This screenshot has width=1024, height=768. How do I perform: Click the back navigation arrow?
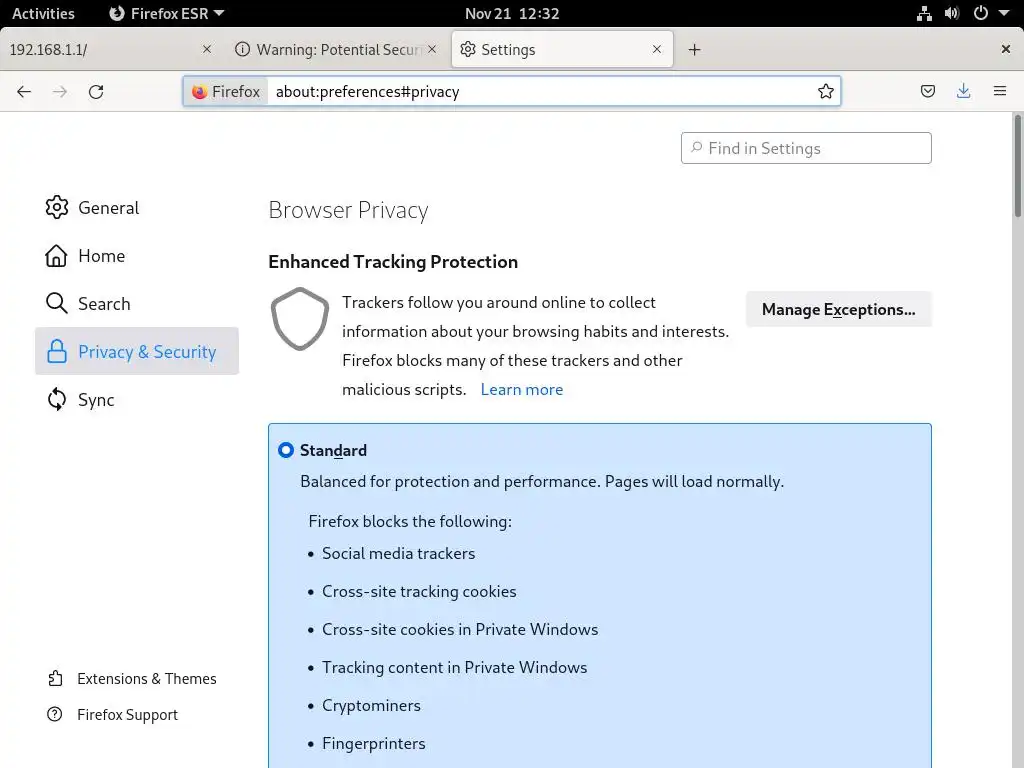point(24,91)
